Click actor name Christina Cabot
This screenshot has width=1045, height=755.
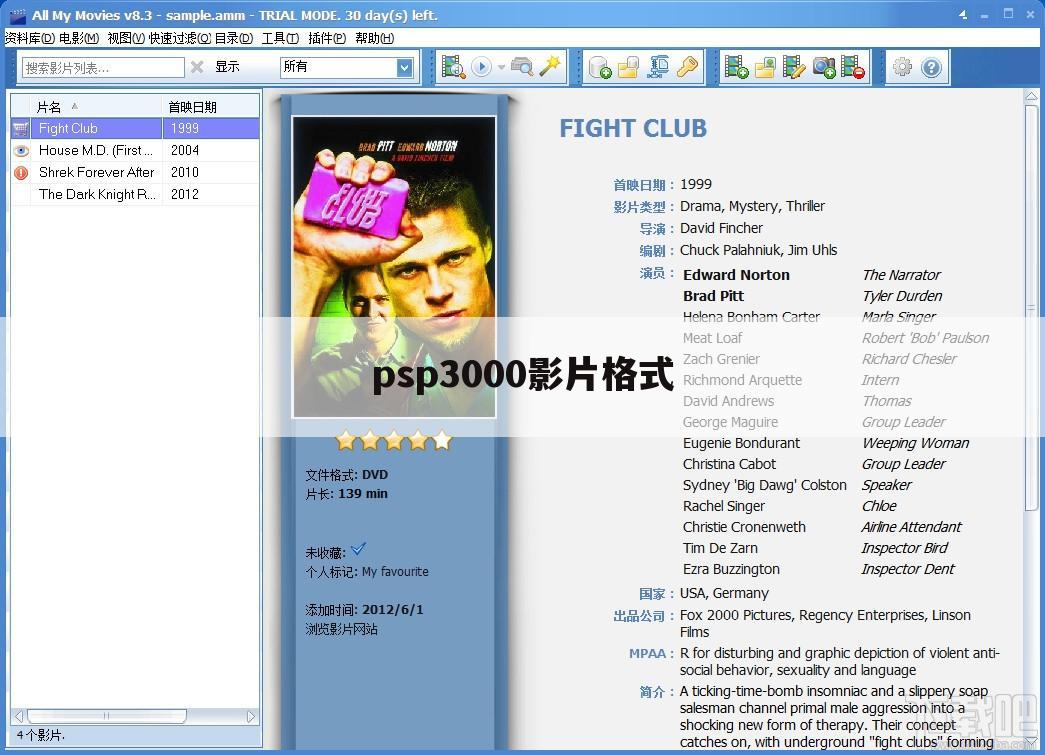coord(729,464)
